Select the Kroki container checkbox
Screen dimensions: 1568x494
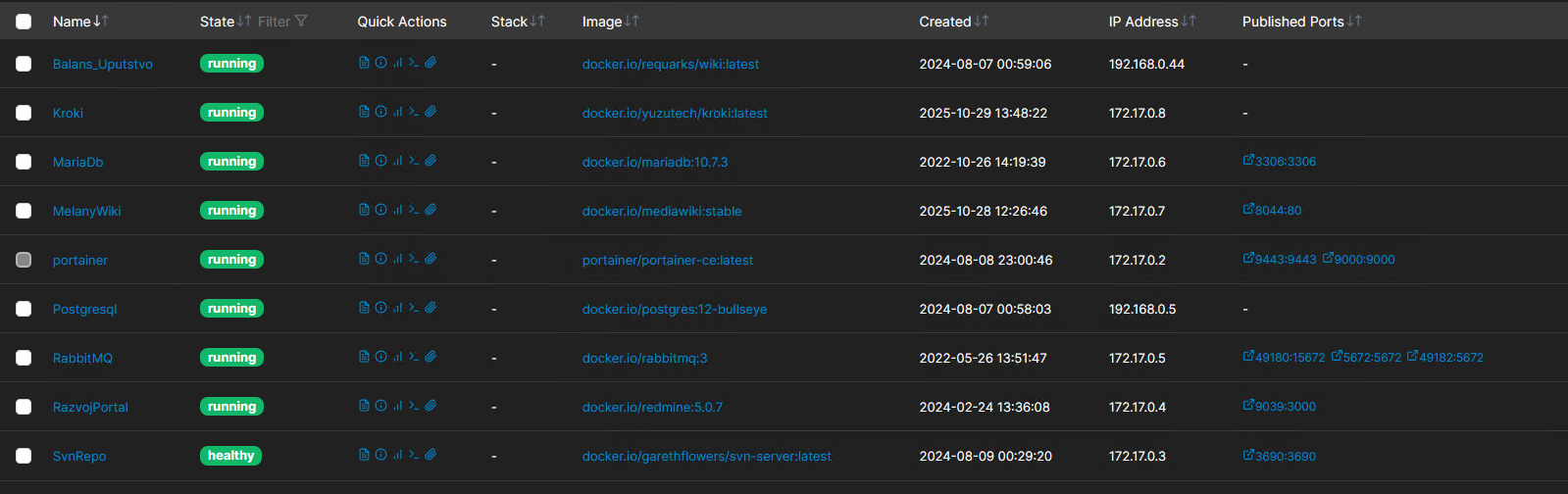pyautogui.click(x=24, y=113)
